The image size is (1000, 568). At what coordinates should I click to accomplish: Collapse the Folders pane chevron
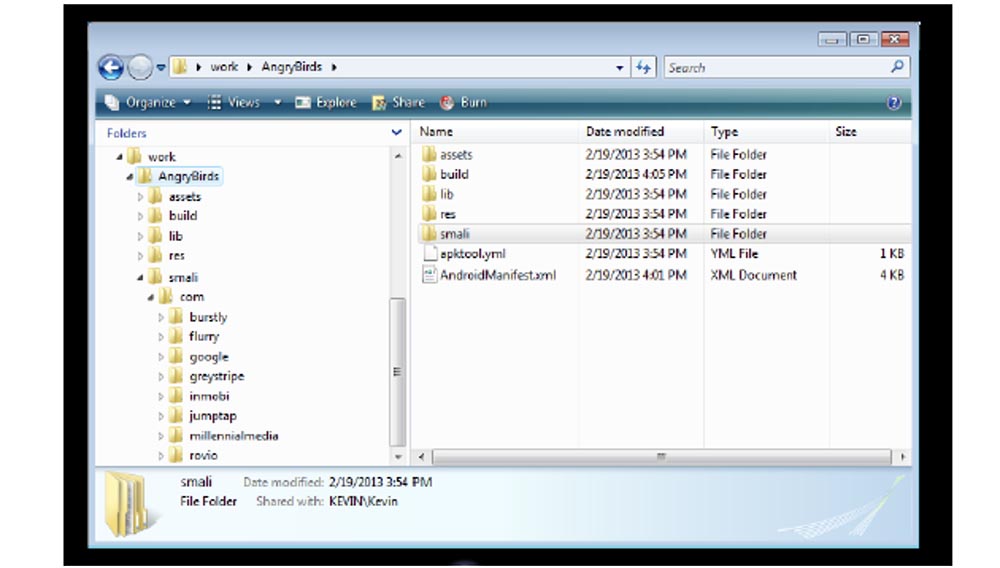[x=396, y=133]
